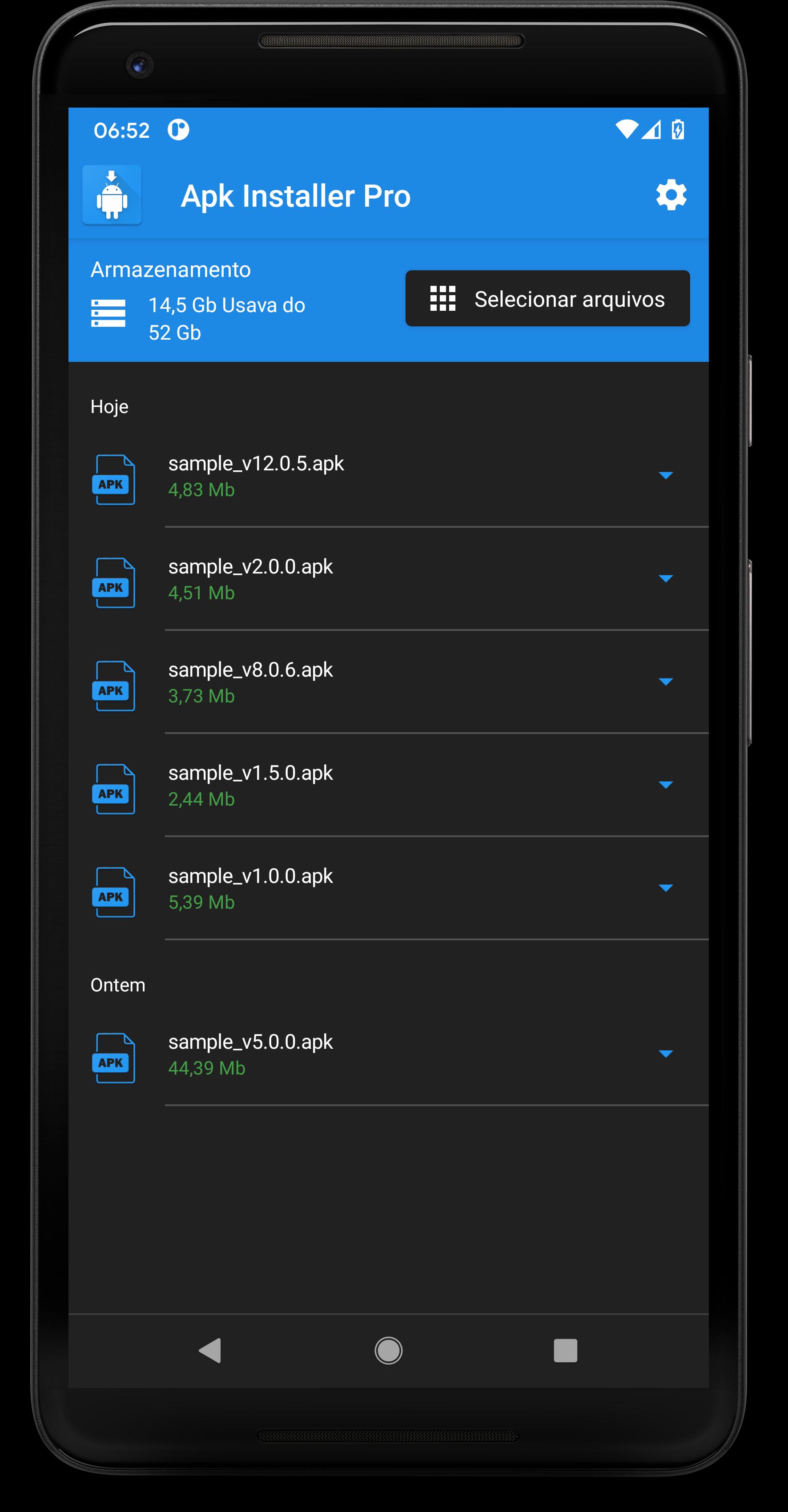Screen dimensions: 788x1512
Task: Tap the cellular signal status icon
Action: [x=651, y=130]
